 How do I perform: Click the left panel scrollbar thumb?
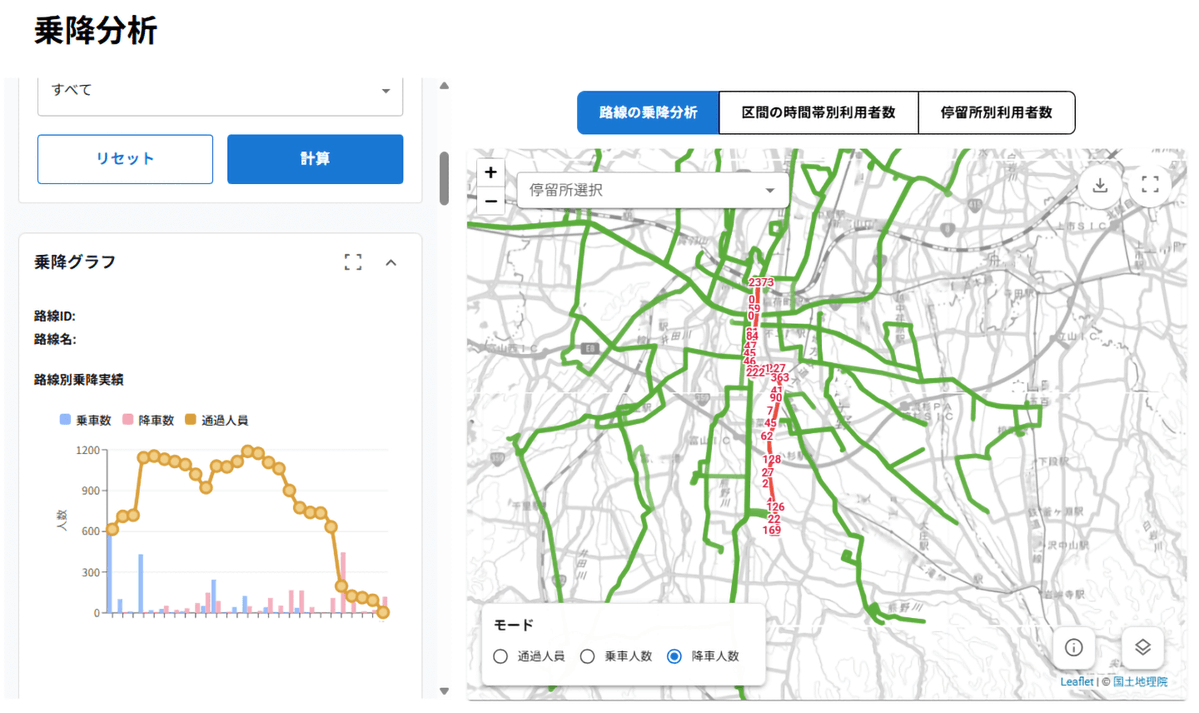[x=444, y=178]
